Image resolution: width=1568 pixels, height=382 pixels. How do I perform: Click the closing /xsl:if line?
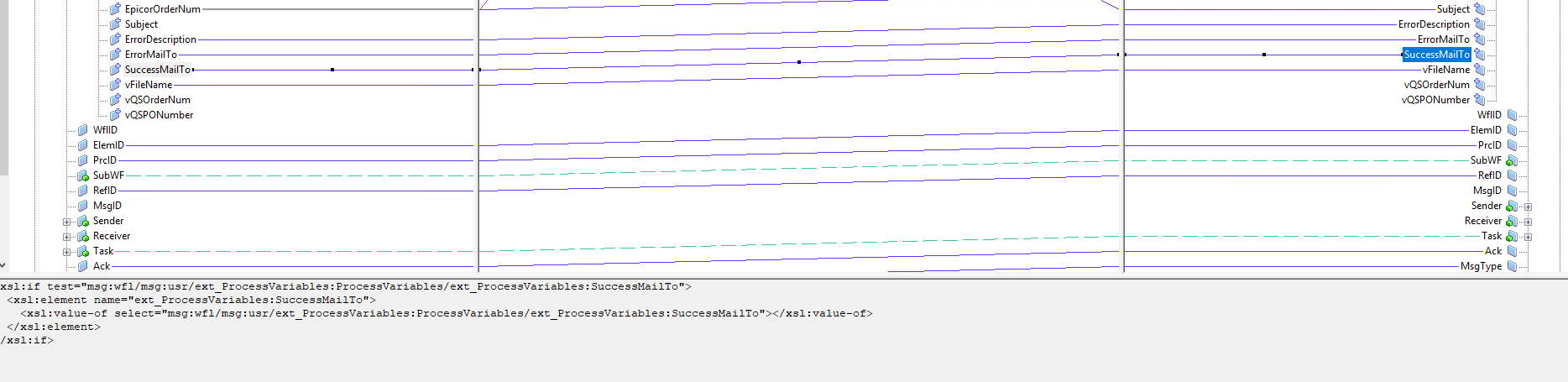pyautogui.click(x=27, y=340)
